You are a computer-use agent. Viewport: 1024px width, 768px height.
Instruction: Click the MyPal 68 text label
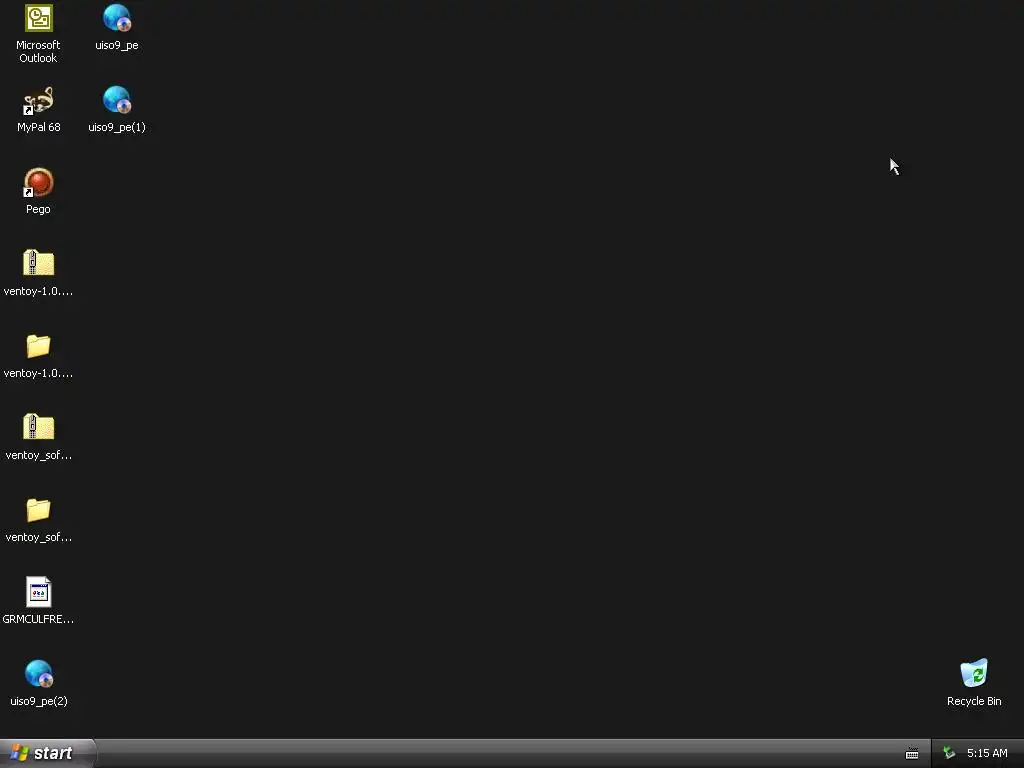(x=39, y=127)
